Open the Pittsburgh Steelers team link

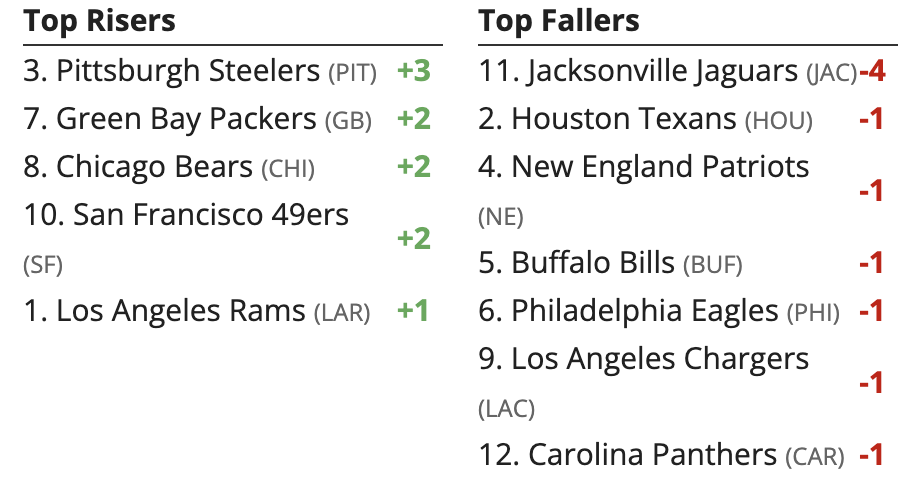coord(188,71)
